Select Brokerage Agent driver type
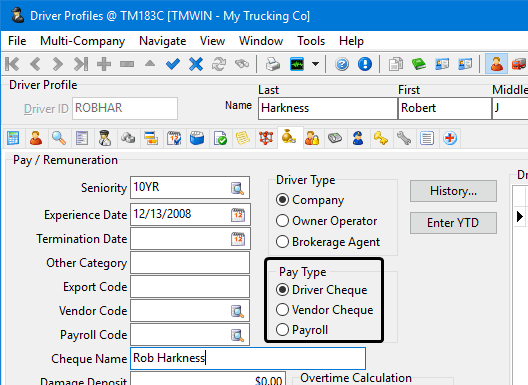The width and height of the screenshot is (528, 385). point(328,242)
